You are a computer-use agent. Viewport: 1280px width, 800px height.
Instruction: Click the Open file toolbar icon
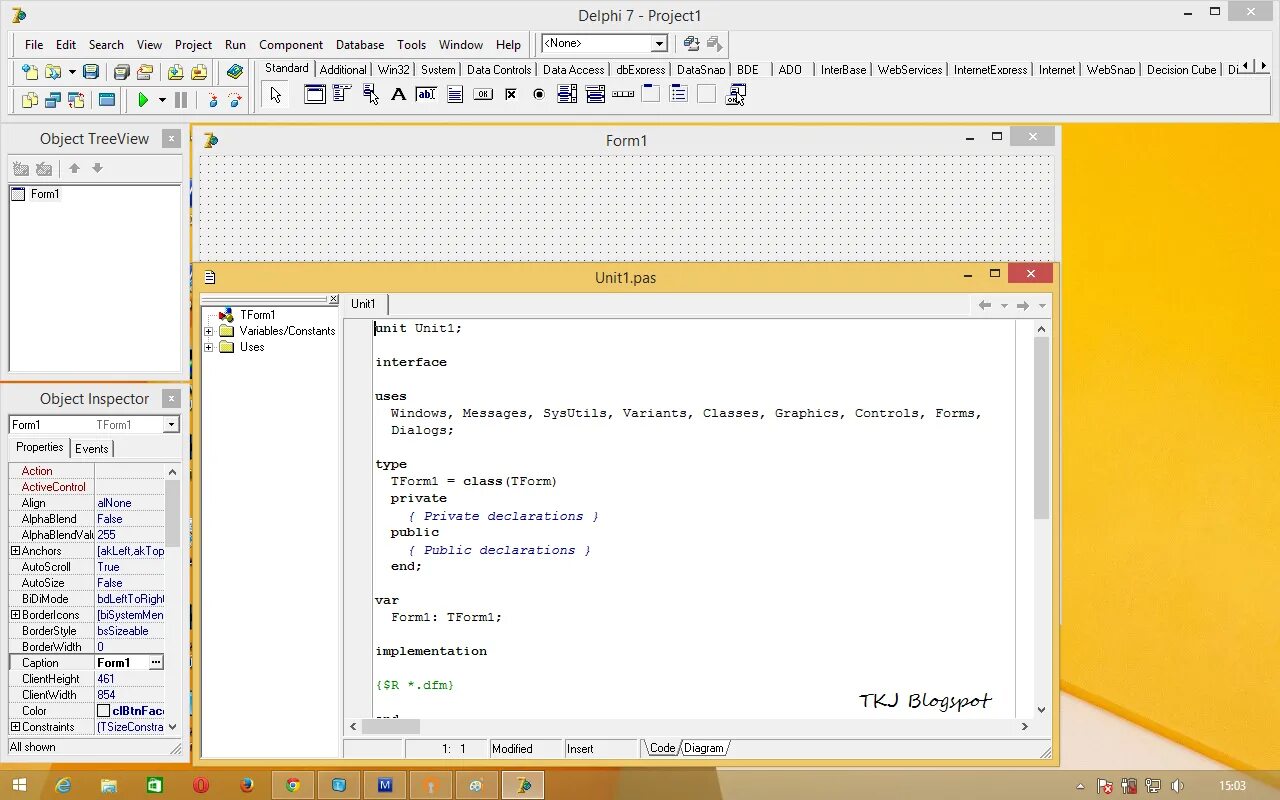coord(52,72)
